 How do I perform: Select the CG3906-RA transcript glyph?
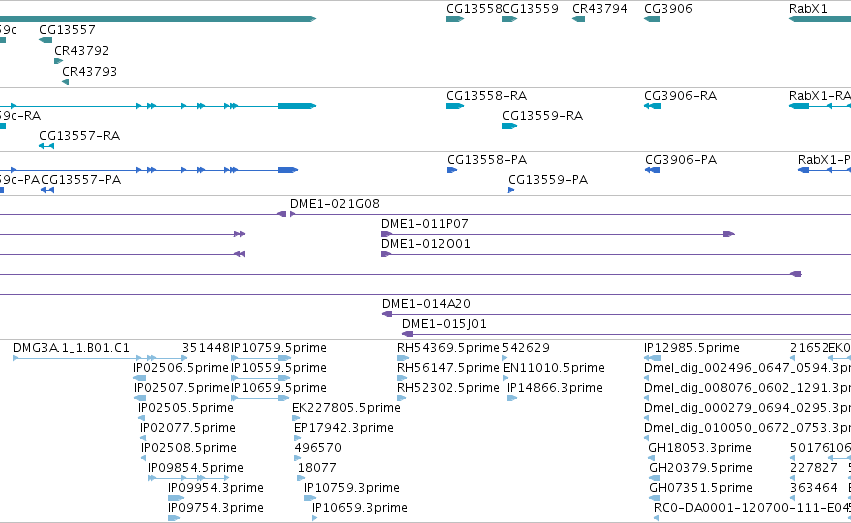coord(652,106)
